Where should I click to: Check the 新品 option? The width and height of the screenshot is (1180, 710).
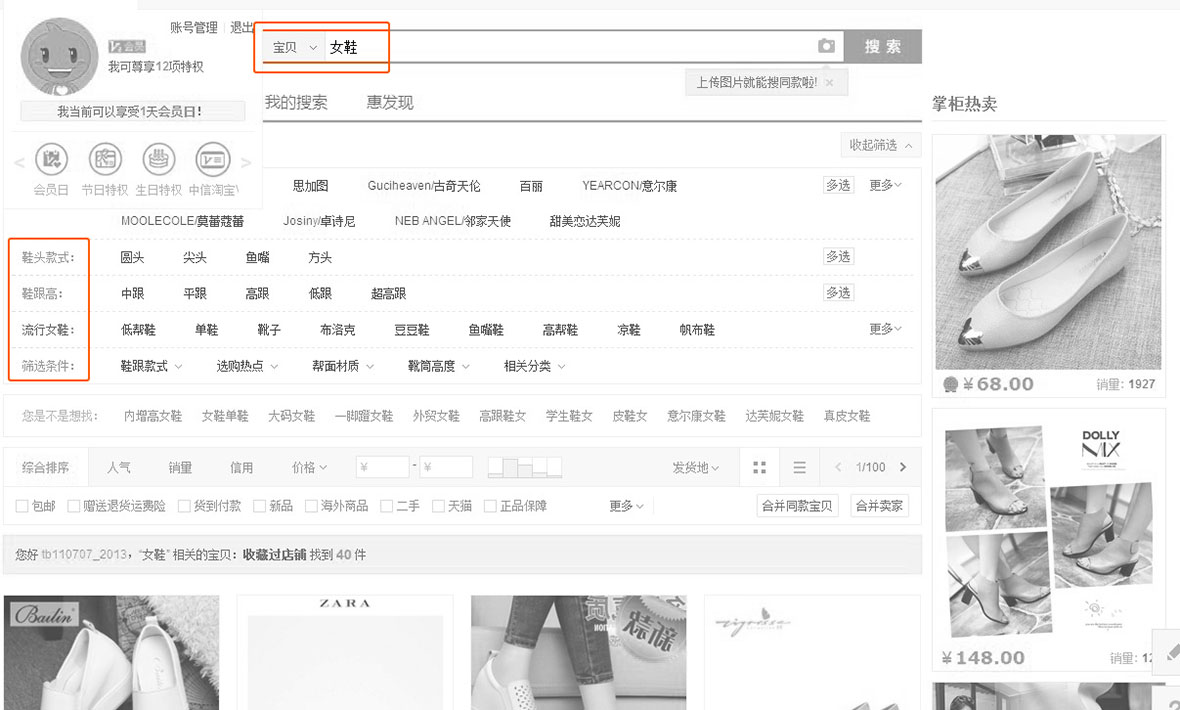click(x=260, y=506)
